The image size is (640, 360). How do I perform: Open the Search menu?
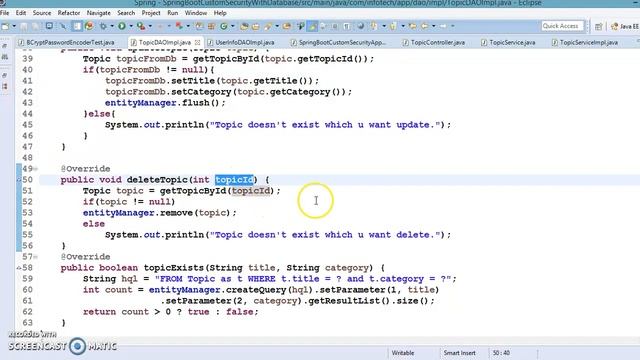click(x=126, y=13)
